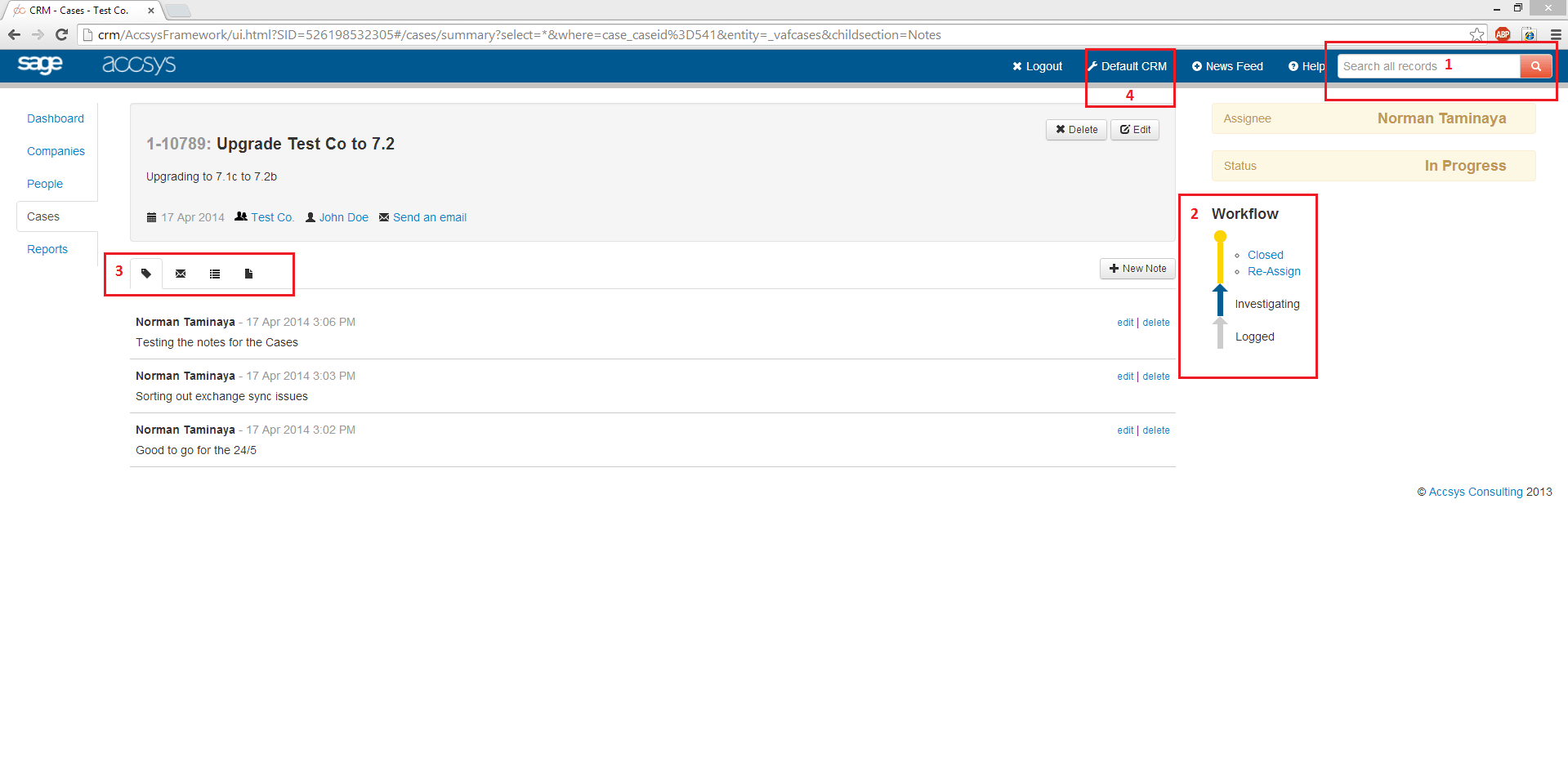
Task: Choose Re-Assign in the workflow
Action: pos(1274,271)
